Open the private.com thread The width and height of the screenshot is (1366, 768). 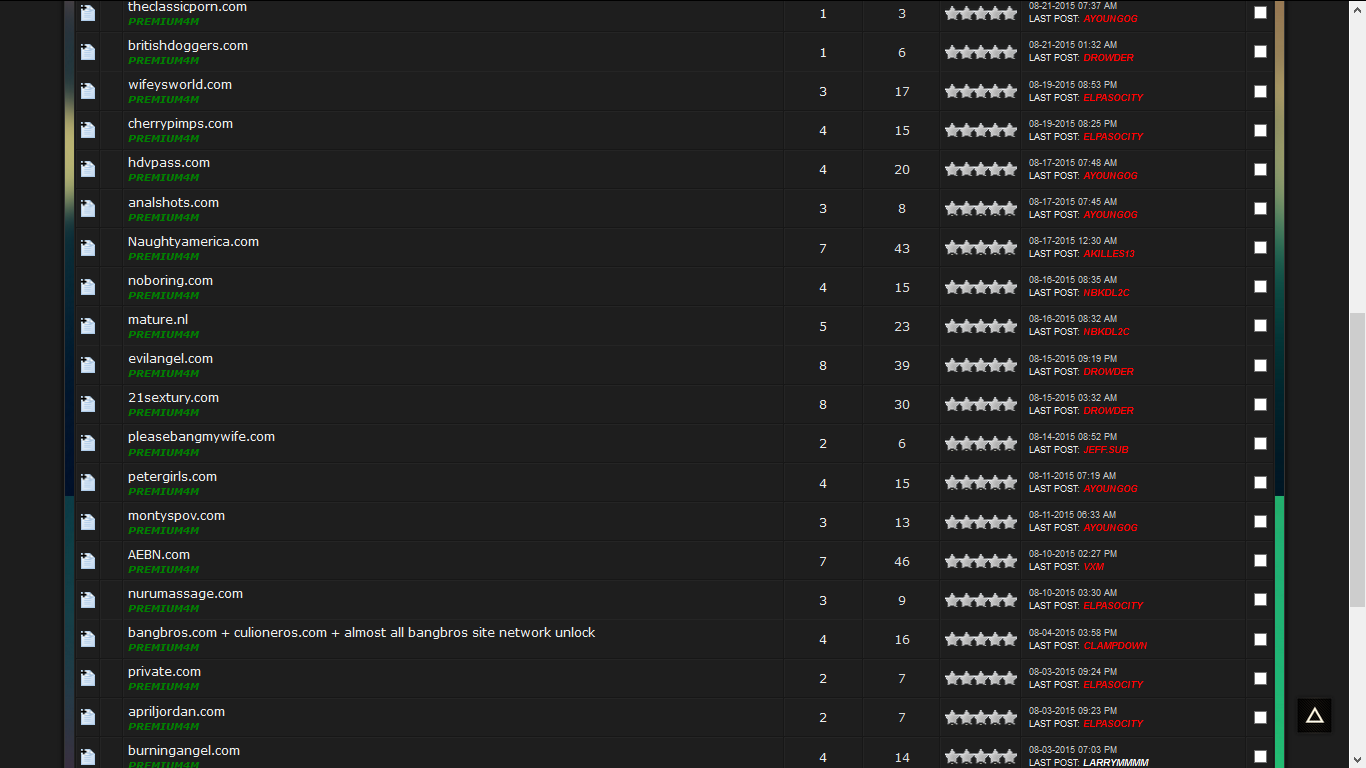pos(164,672)
